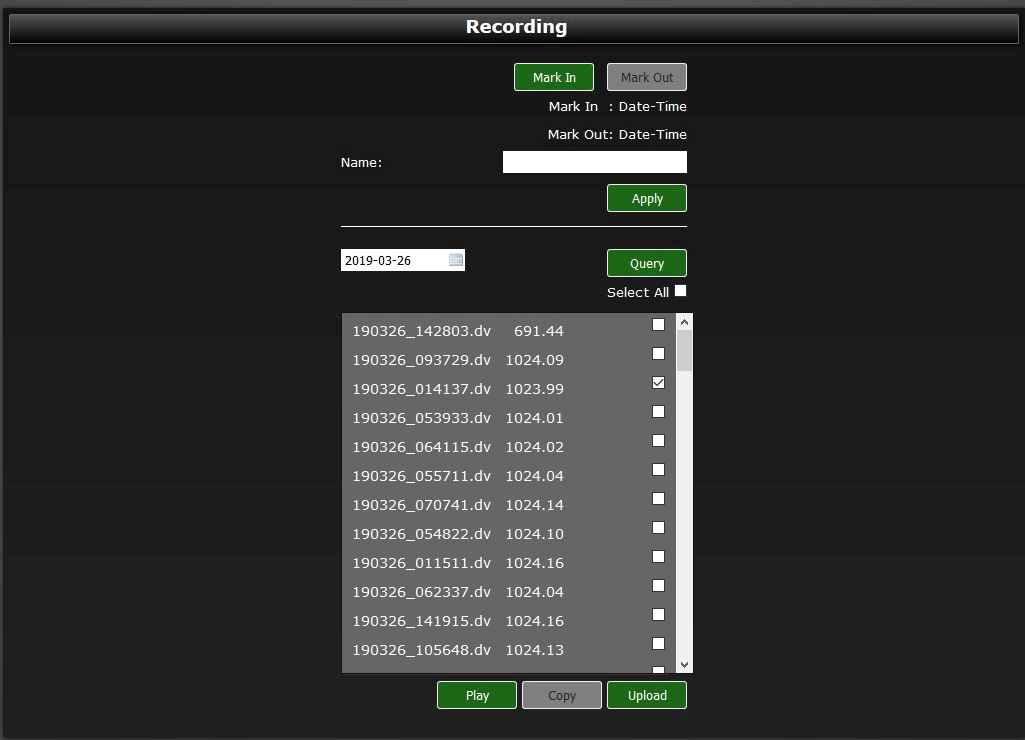Run the Query button
Image resolution: width=1025 pixels, height=740 pixels.
[x=647, y=263]
